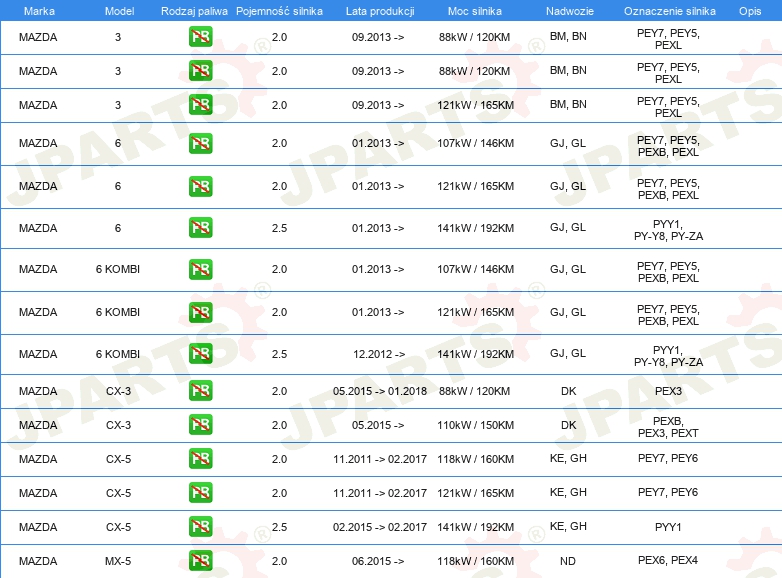
Task: Select the MX-5 model cell
Action: click(118, 561)
